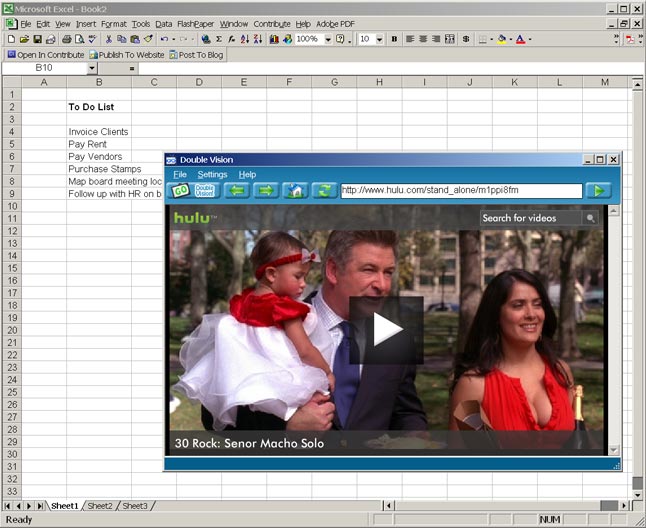
Task: Click the Double Vision URL address field
Action: point(461,191)
